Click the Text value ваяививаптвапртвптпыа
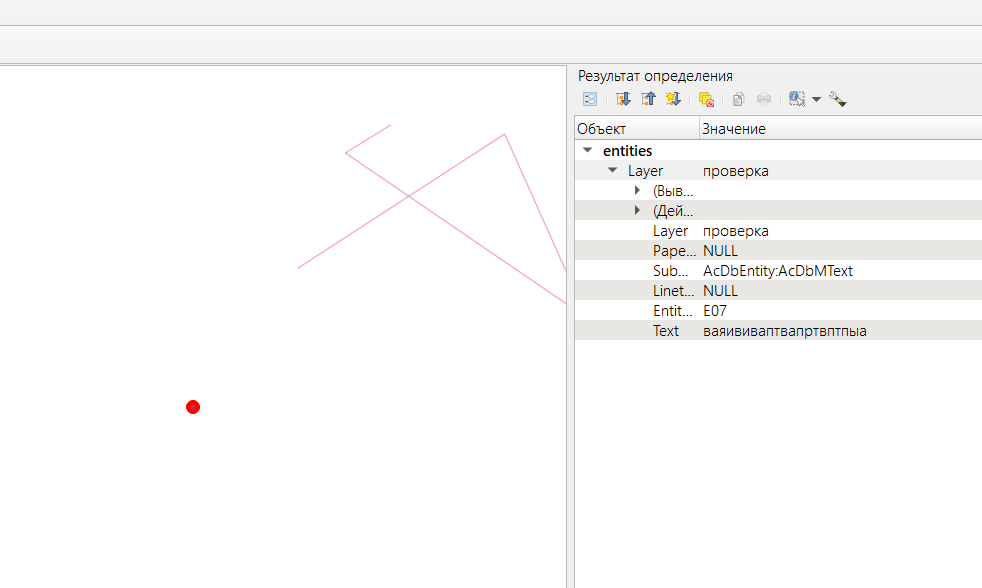982x588 pixels. pyautogui.click(x=785, y=331)
